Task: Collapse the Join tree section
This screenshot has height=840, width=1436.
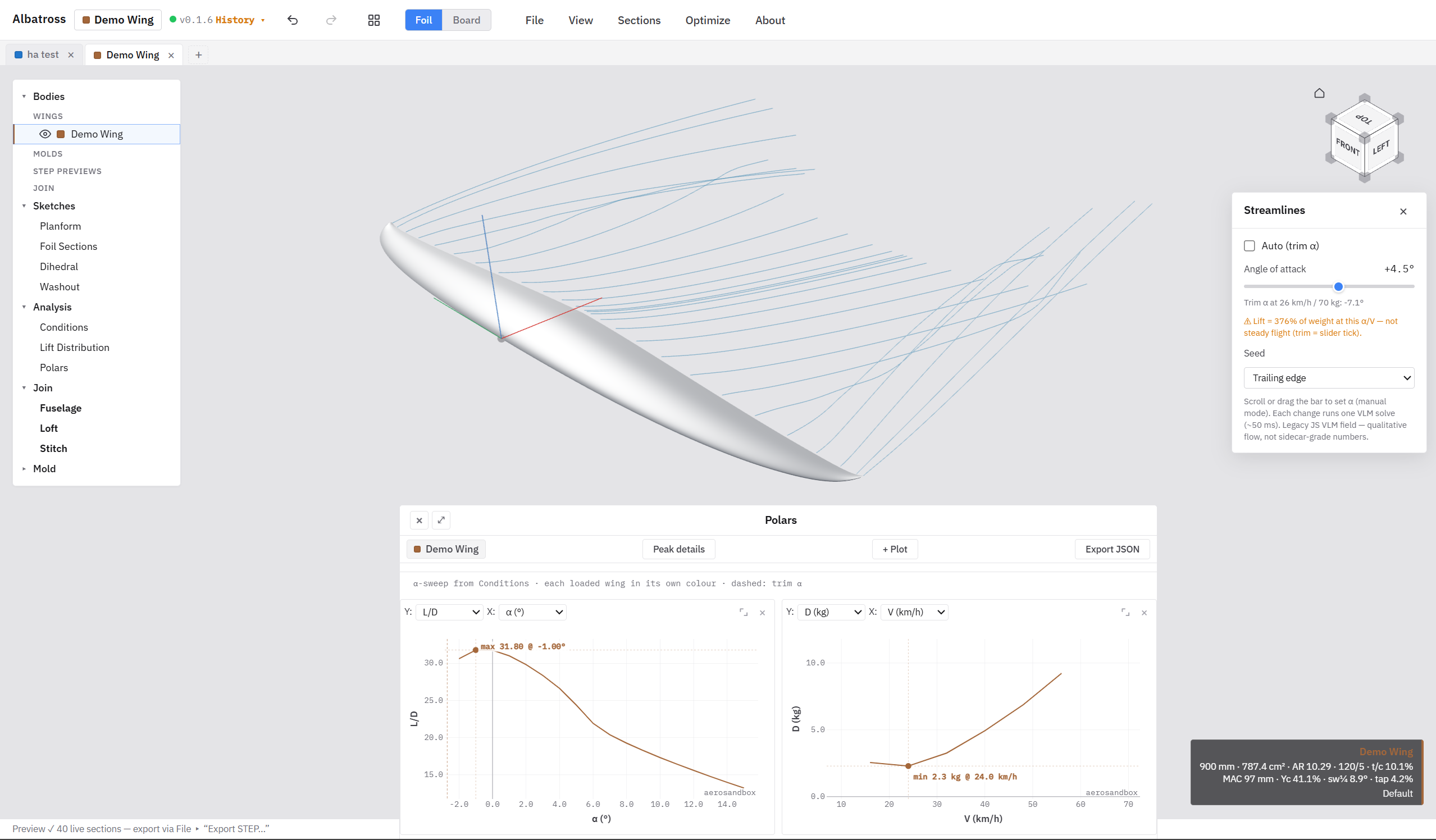Action: [24, 387]
